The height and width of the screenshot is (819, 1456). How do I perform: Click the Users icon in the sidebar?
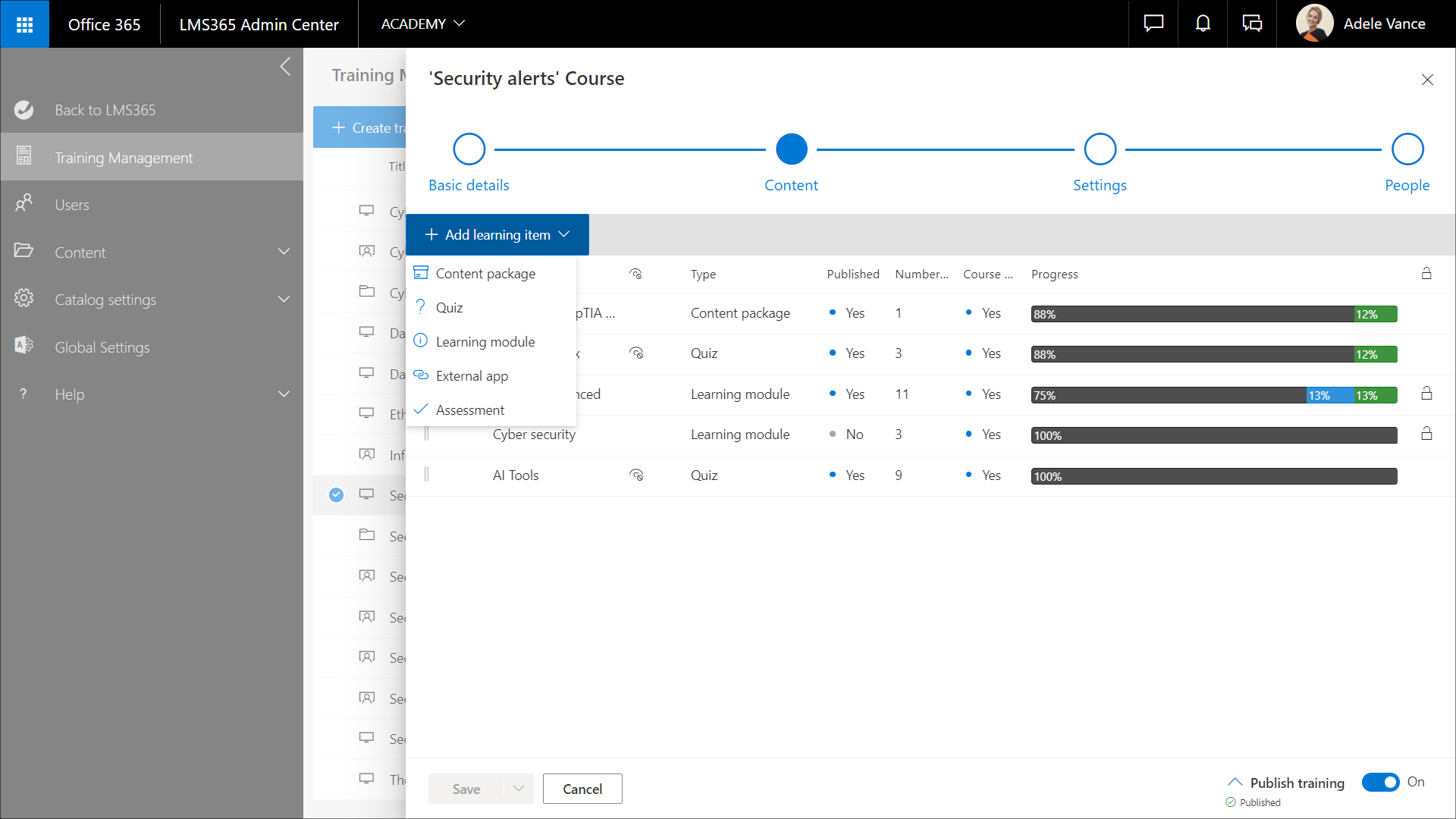coord(24,204)
